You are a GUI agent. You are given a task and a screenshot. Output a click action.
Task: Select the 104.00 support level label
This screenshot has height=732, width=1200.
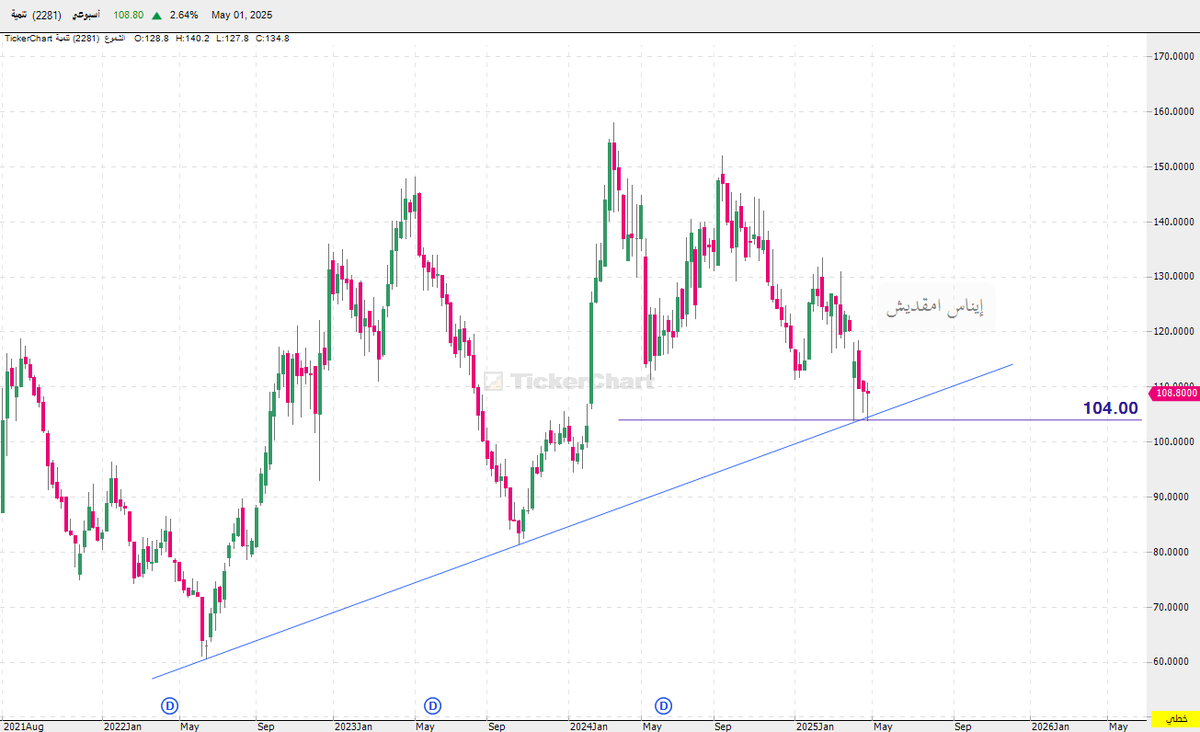click(x=1110, y=408)
